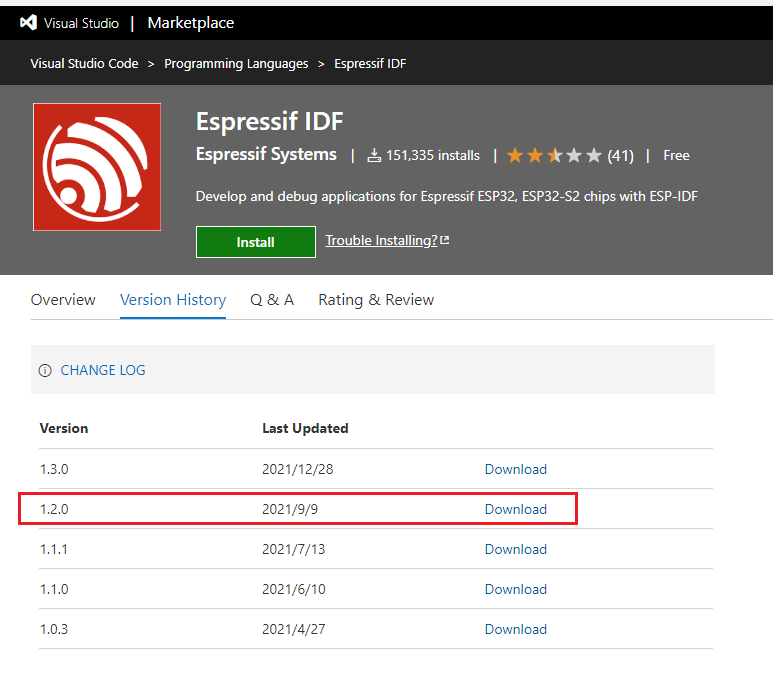Click the green Install button

pos(256,242)
